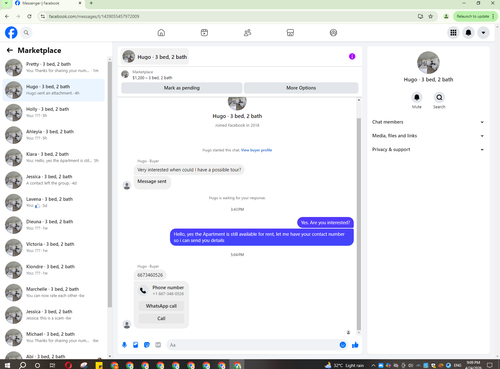Screen dimensions: 500x369
Task: Open notifications bell in header
Action: (x=468, y=33)
